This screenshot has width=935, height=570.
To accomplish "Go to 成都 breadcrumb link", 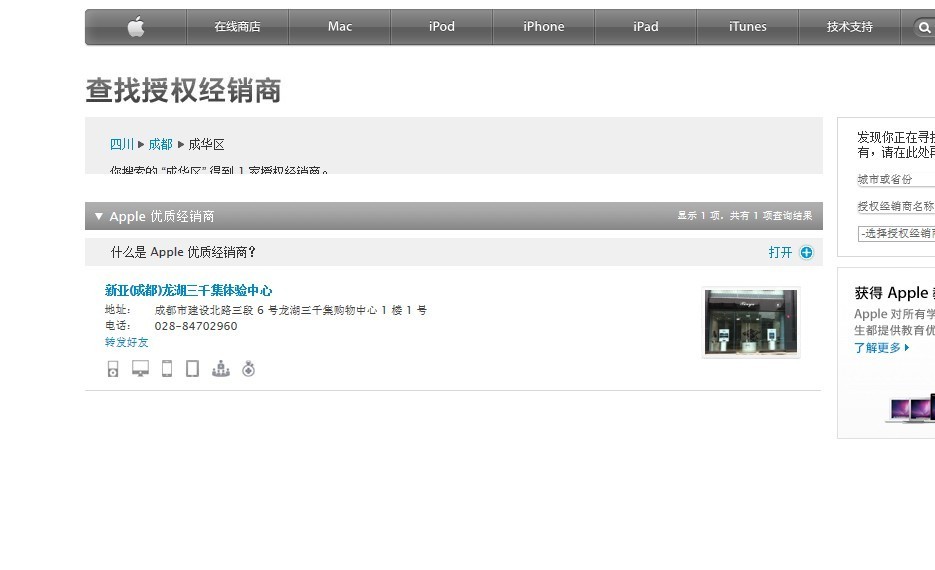I will (x=160, y=144).
